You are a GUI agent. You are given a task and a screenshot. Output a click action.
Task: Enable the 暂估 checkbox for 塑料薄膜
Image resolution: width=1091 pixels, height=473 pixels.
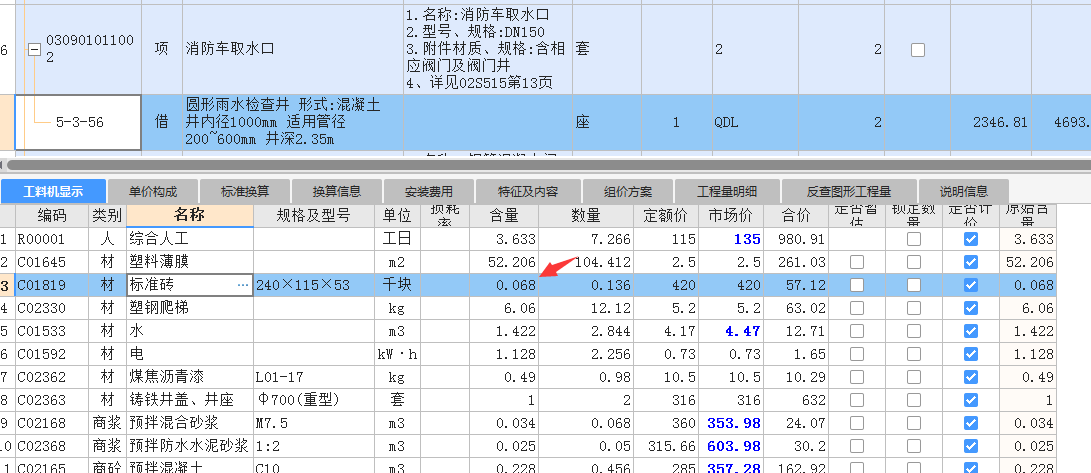point(857,262)
